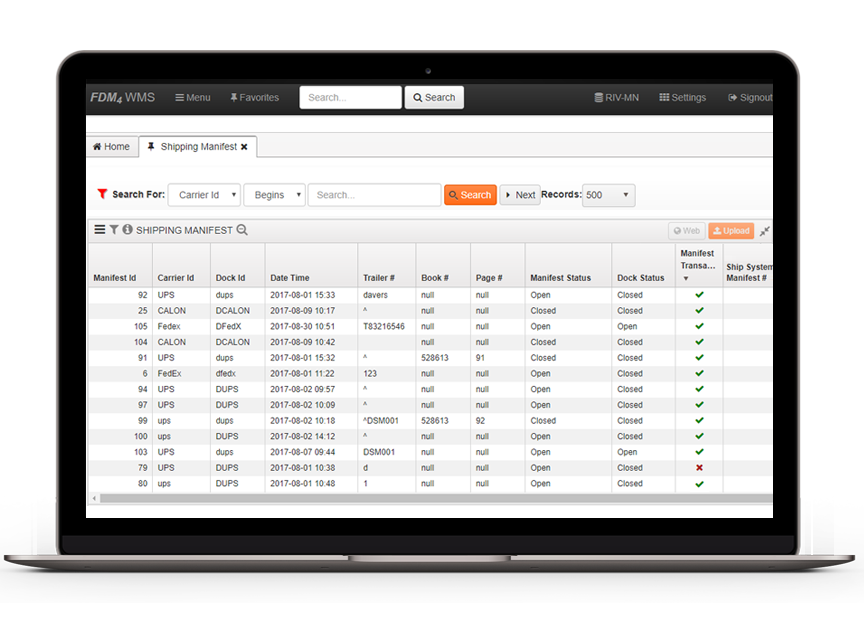Click the orange Upload button

click(730, 231)
